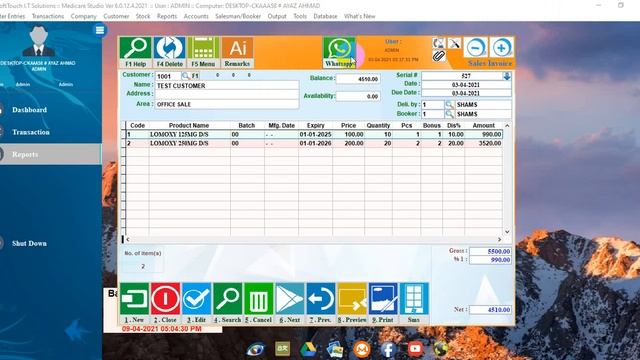
Task: Open the Database menu
Action: point(325,16)
